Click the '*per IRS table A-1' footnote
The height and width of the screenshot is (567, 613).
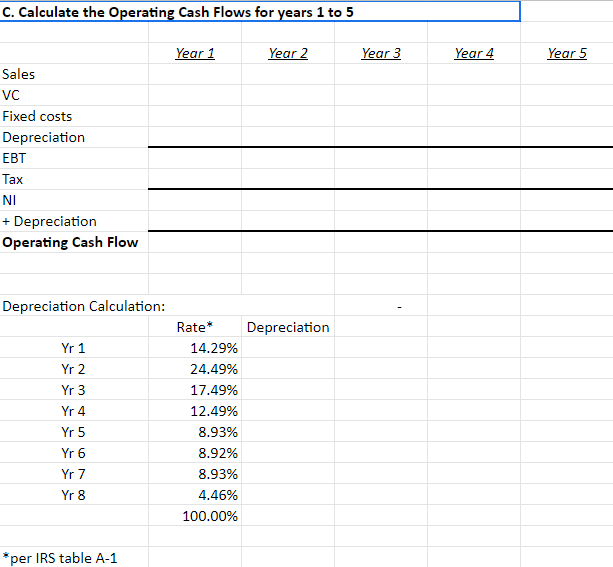click(x=60, y=558)
